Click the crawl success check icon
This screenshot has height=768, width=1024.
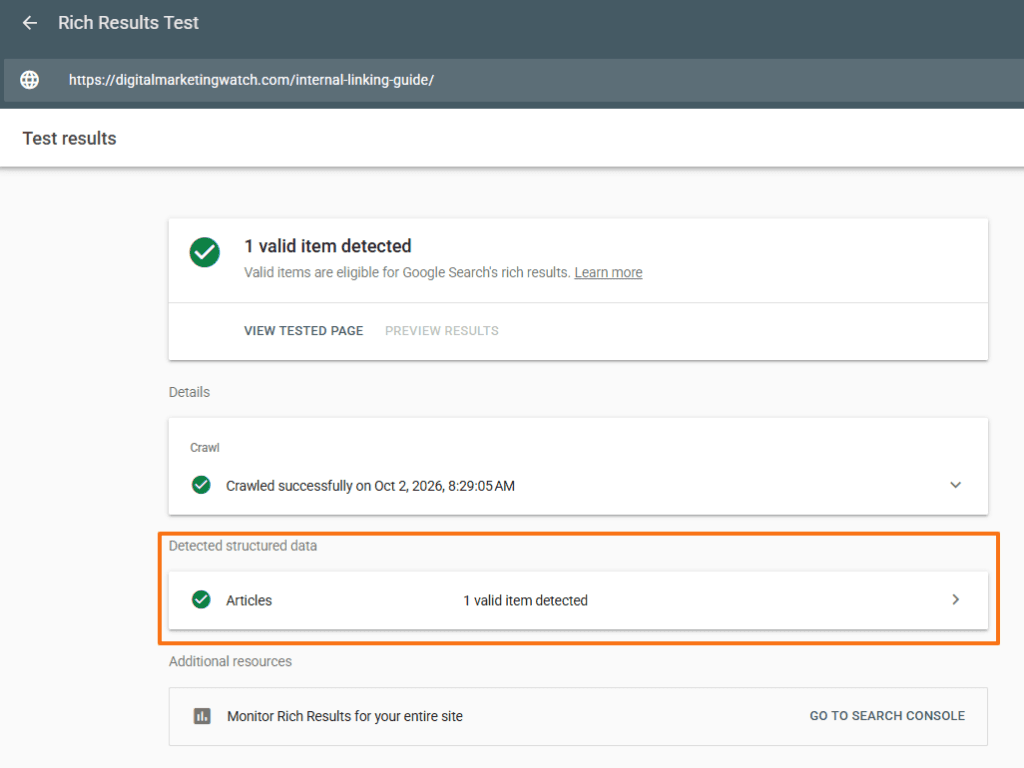(x=201, y=485)
